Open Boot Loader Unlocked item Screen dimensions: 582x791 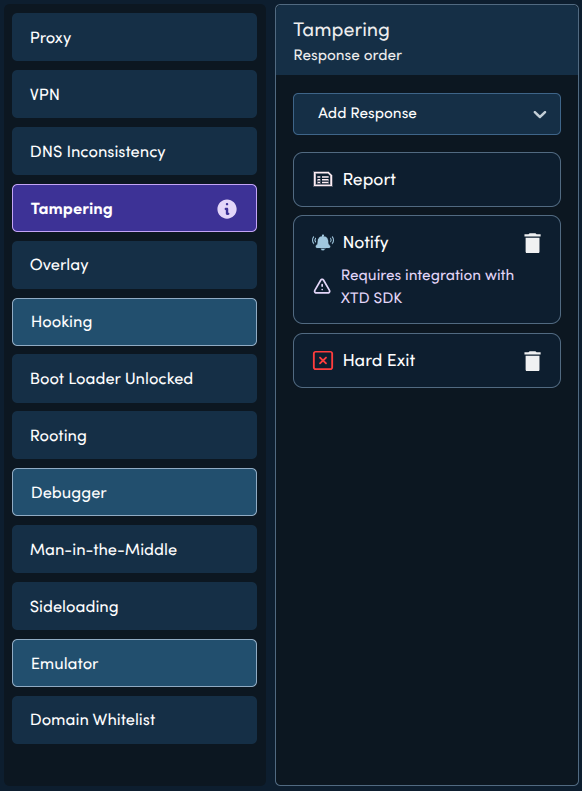135,379
